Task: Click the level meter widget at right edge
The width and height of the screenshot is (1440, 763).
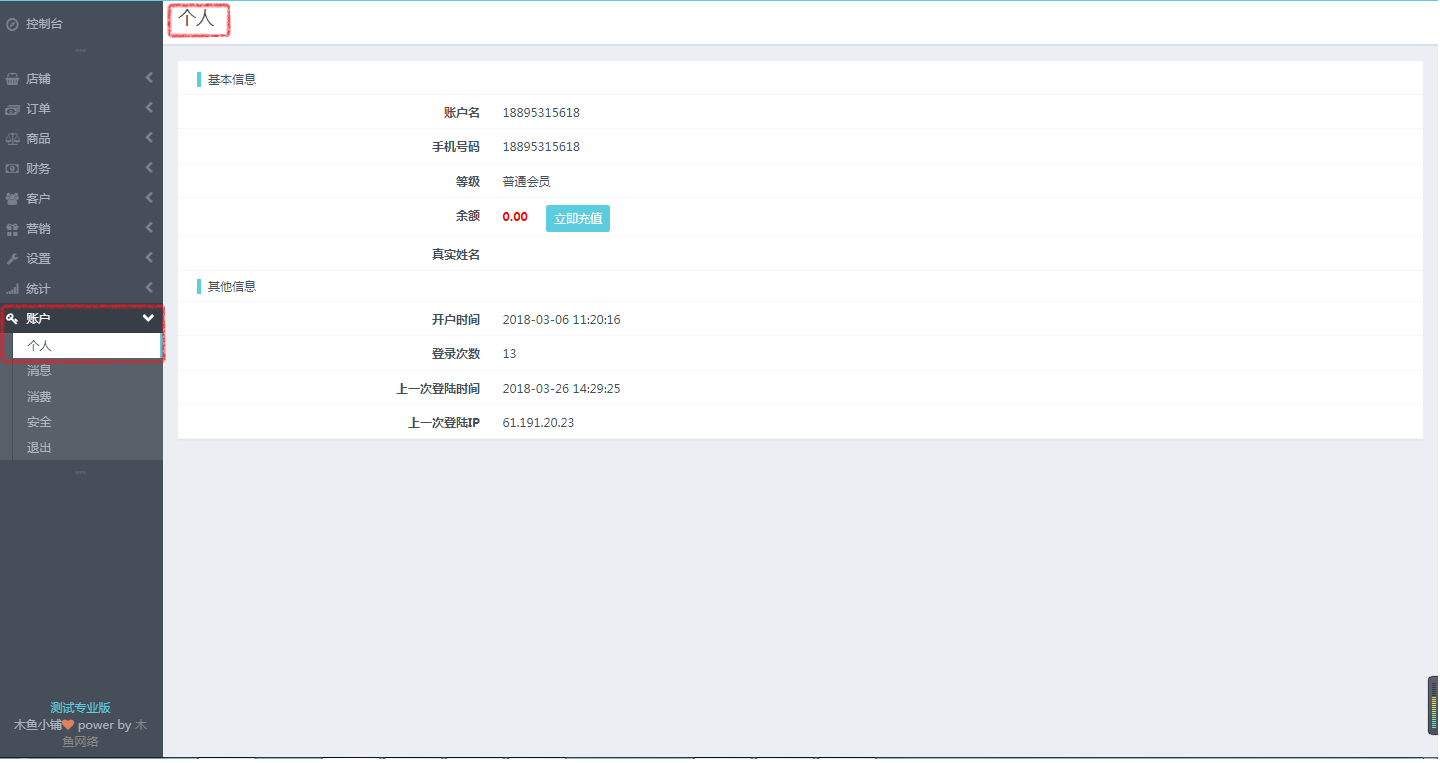Action: [x=1433, y=706]
